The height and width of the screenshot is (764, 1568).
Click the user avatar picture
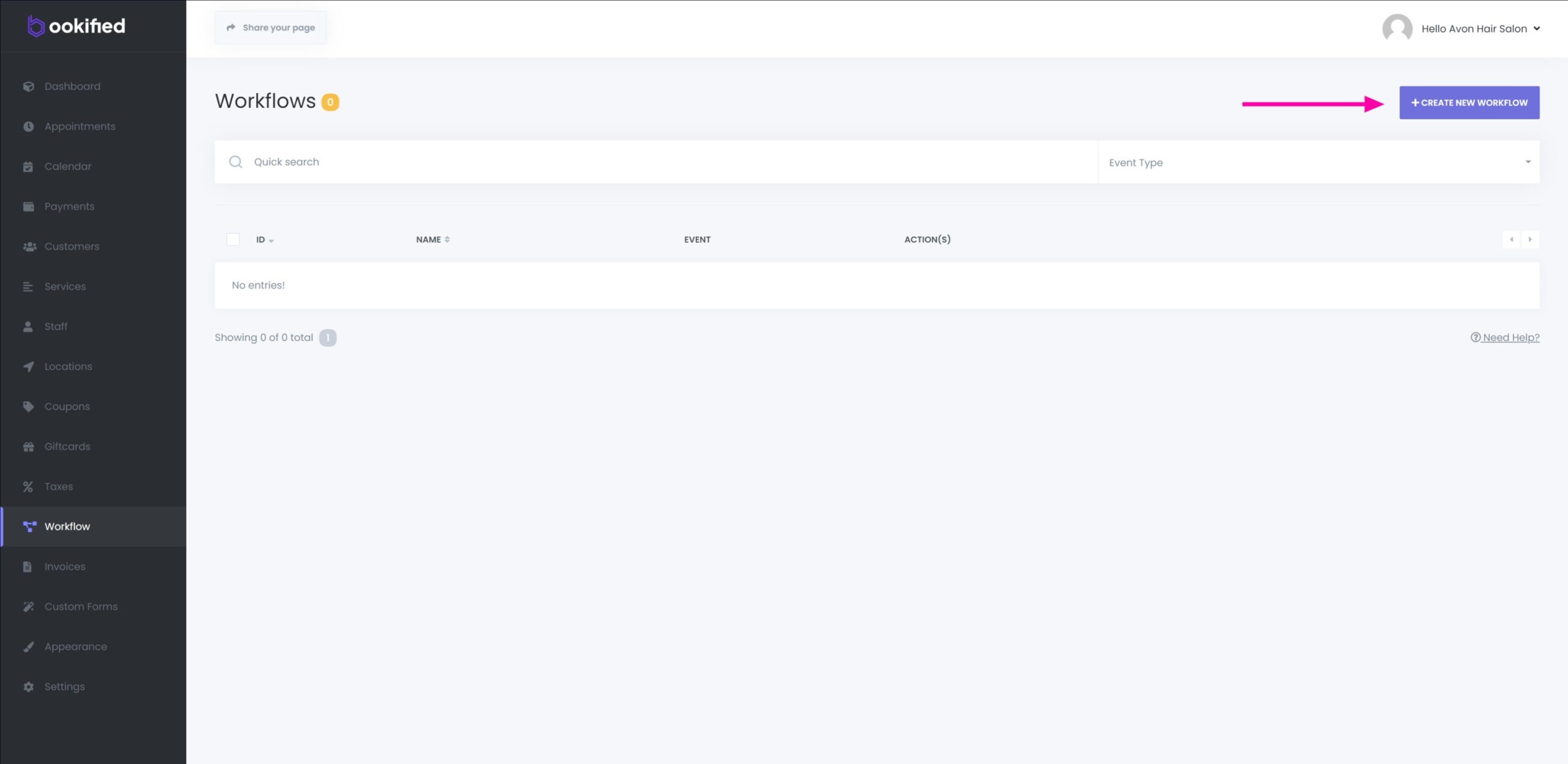coord(1397,28)
